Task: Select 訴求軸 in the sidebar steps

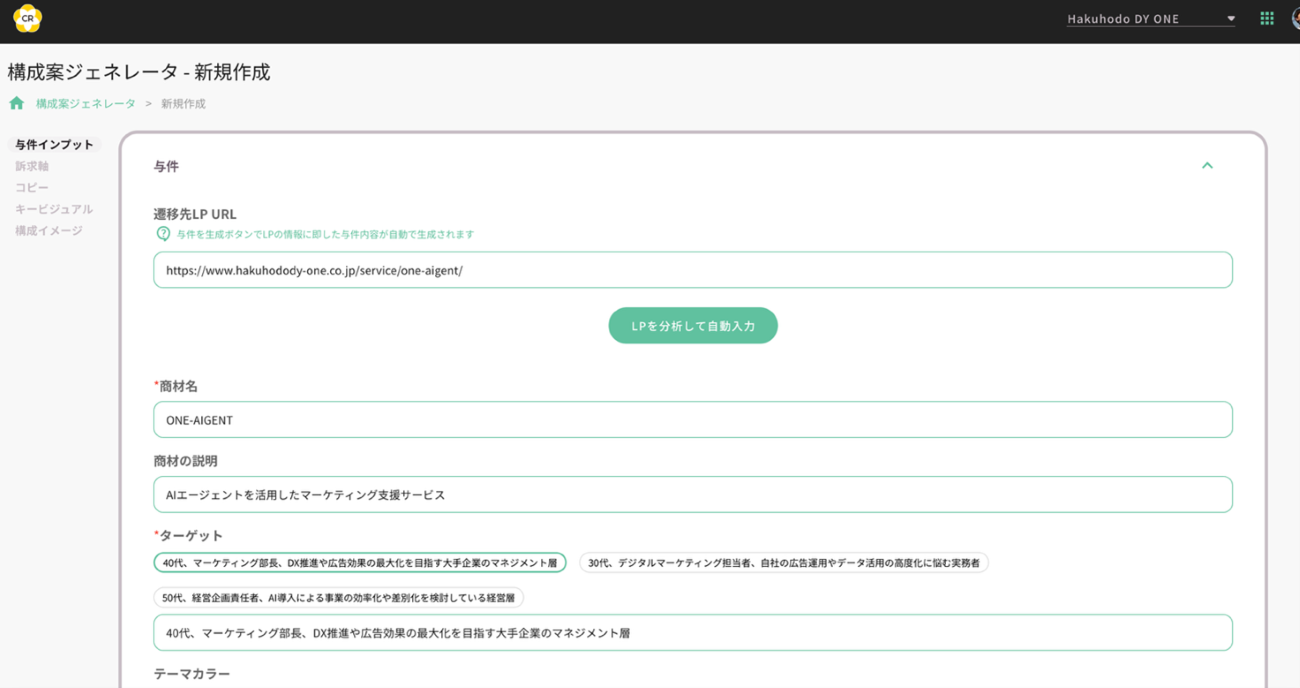Action: click(x=30, y=166)
